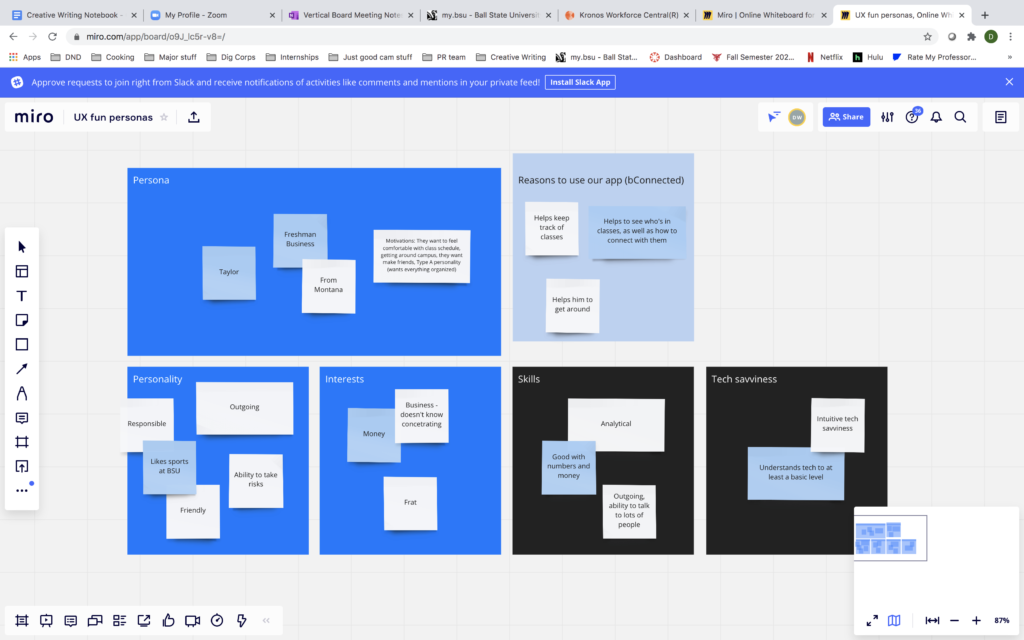1024x640 pixels.
Task: Star the UX fun personas board
Action: tap(164, 117)
